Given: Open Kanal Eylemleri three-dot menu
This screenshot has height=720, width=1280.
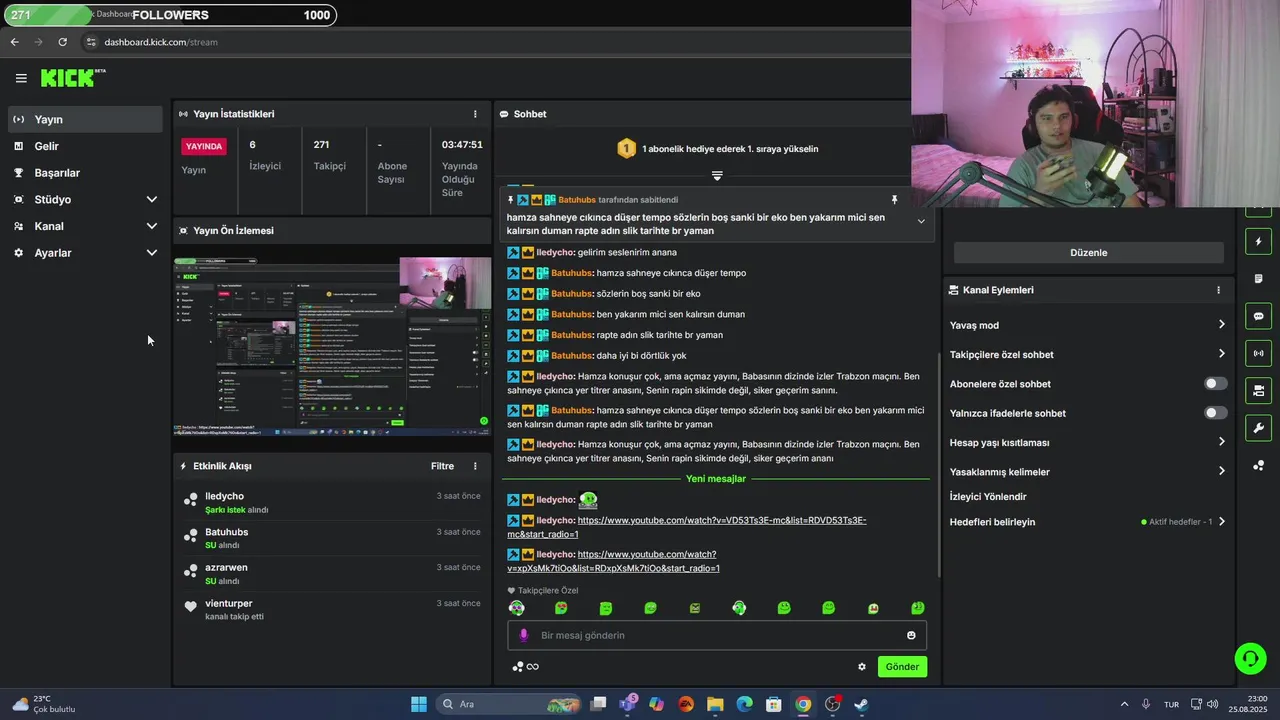Looking at the screenshot, I should [x=1218, y=290].
